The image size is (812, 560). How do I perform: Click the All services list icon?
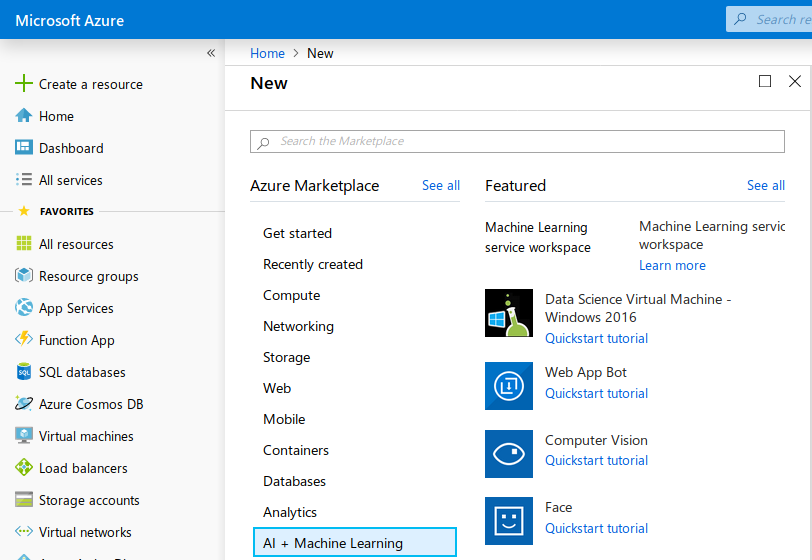pyautogui.click(x=24, y=179)
